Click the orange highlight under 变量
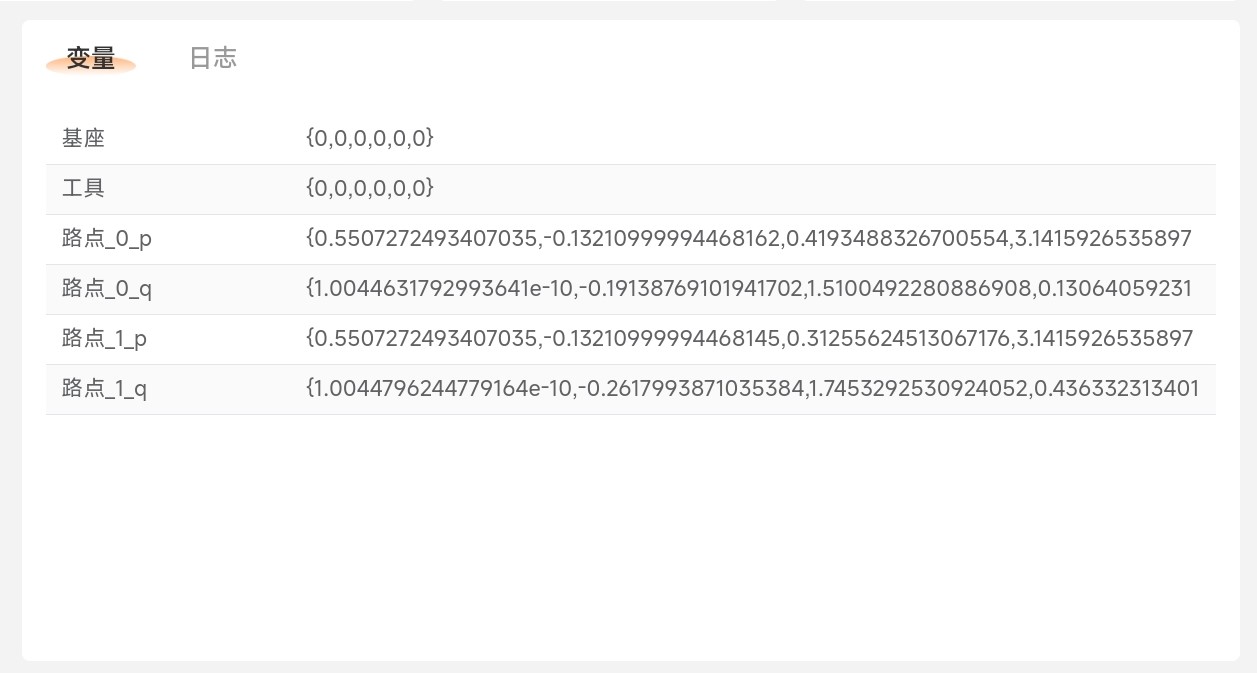The width and height of the screenshot is (1257, 673). pos(91,66)
